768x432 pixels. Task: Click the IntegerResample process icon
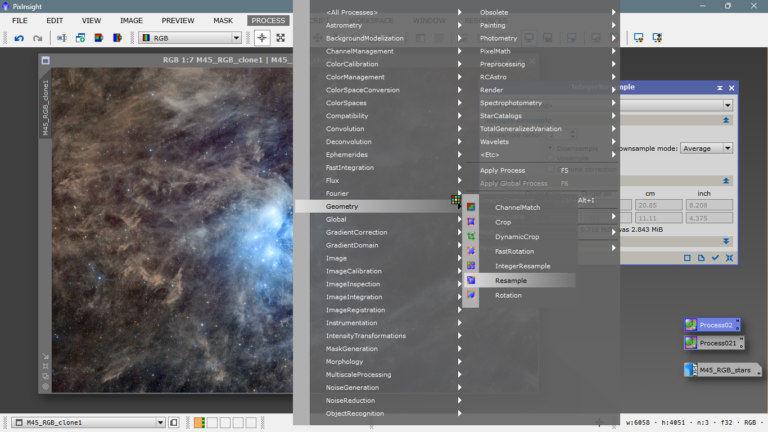tap(471, 266)
